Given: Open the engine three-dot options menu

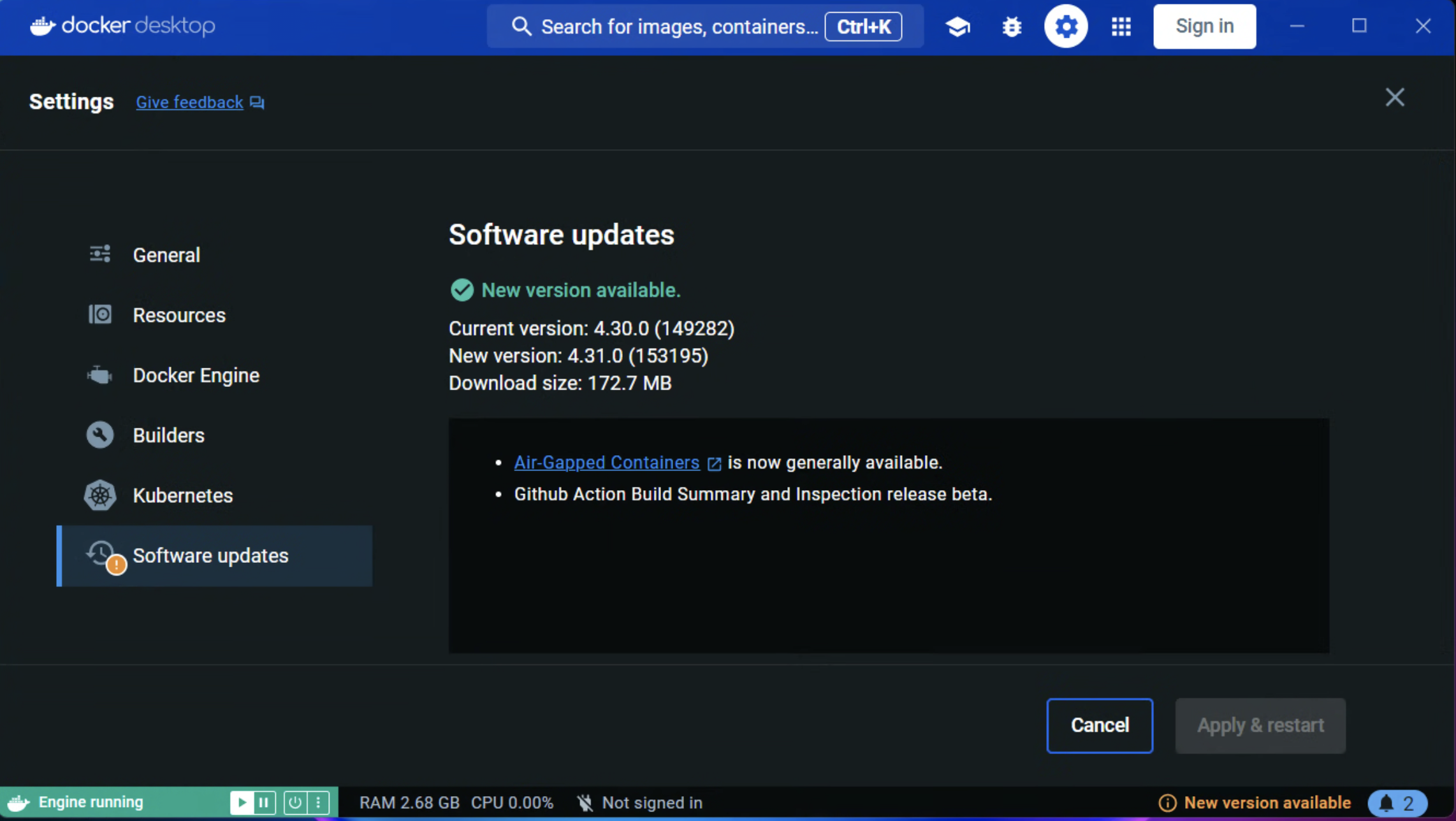Looking at the screenshot, I should [x=318, y=803].
